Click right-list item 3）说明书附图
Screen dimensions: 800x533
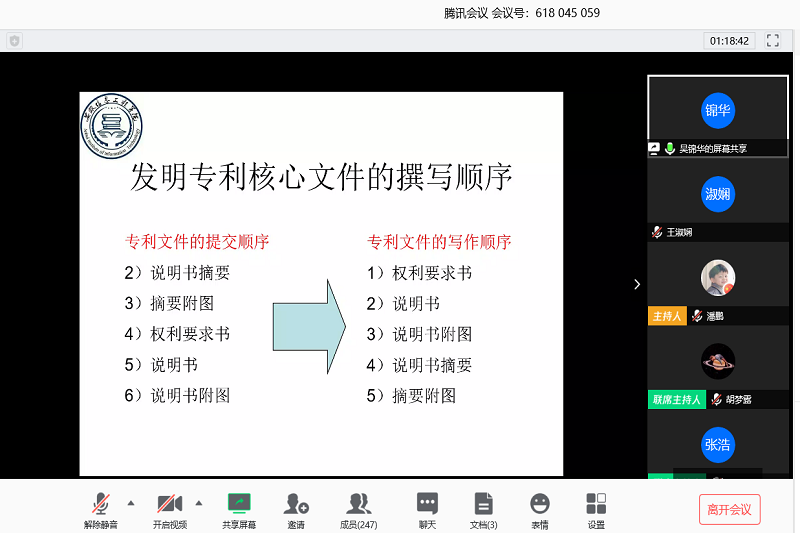click(x=419, y=335)
